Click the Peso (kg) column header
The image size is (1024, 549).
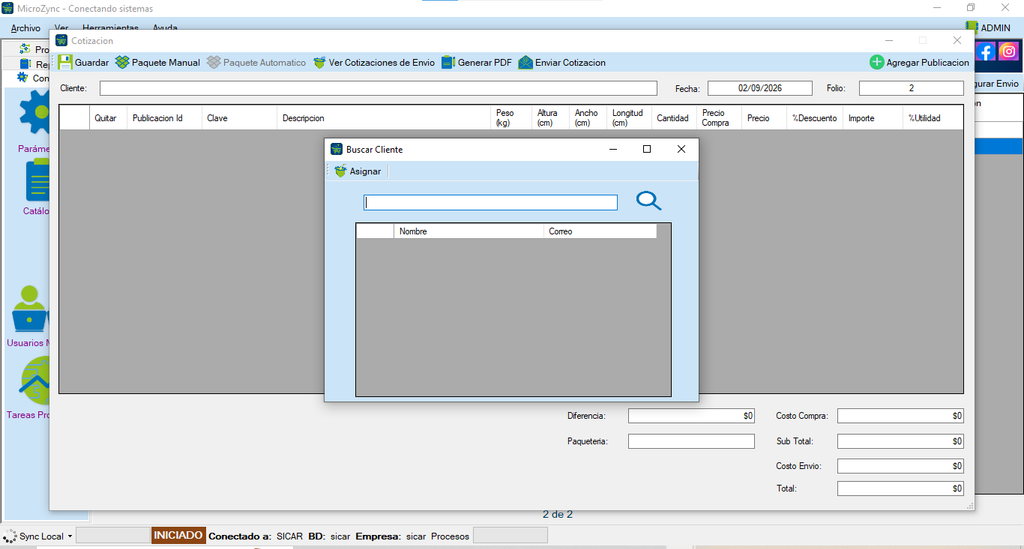pyautogui.click(x=510, y=118)
